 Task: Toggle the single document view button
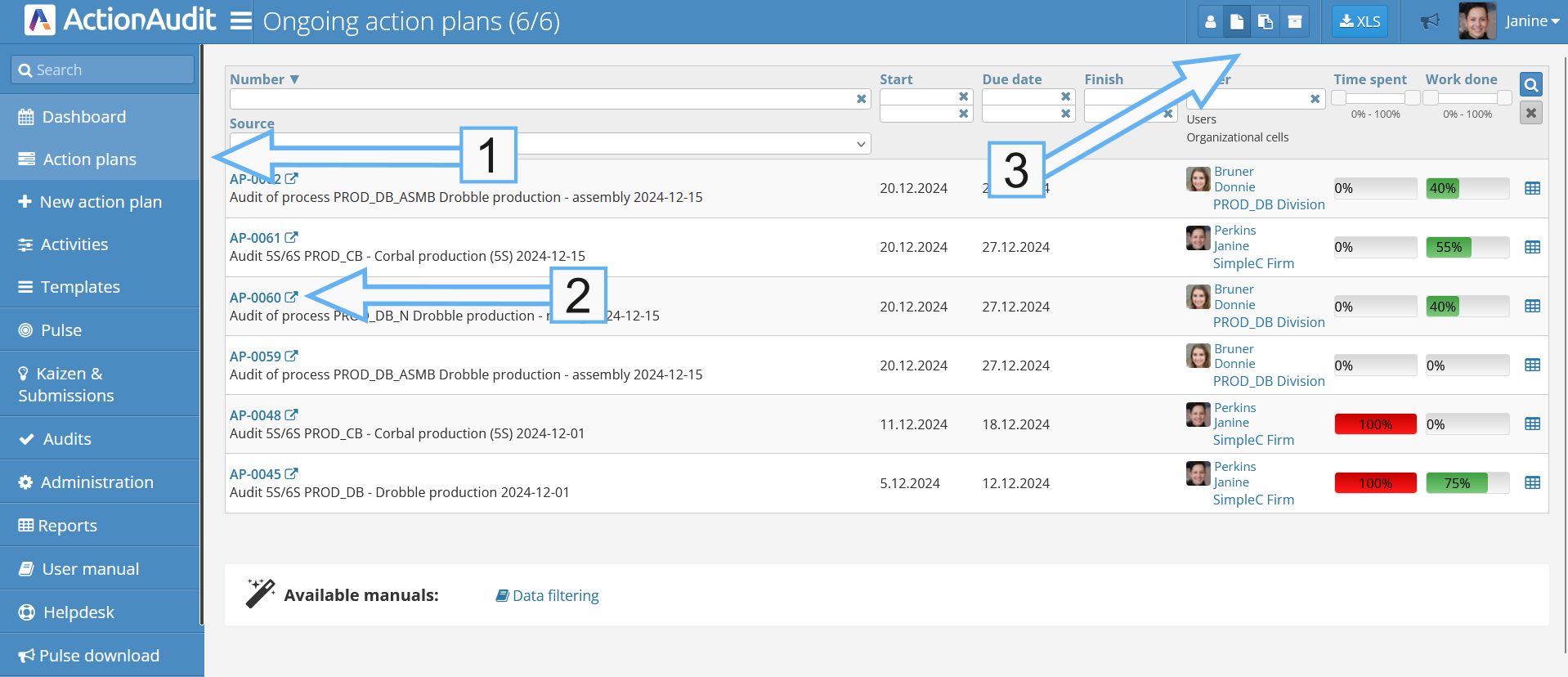click(1238, 22)
